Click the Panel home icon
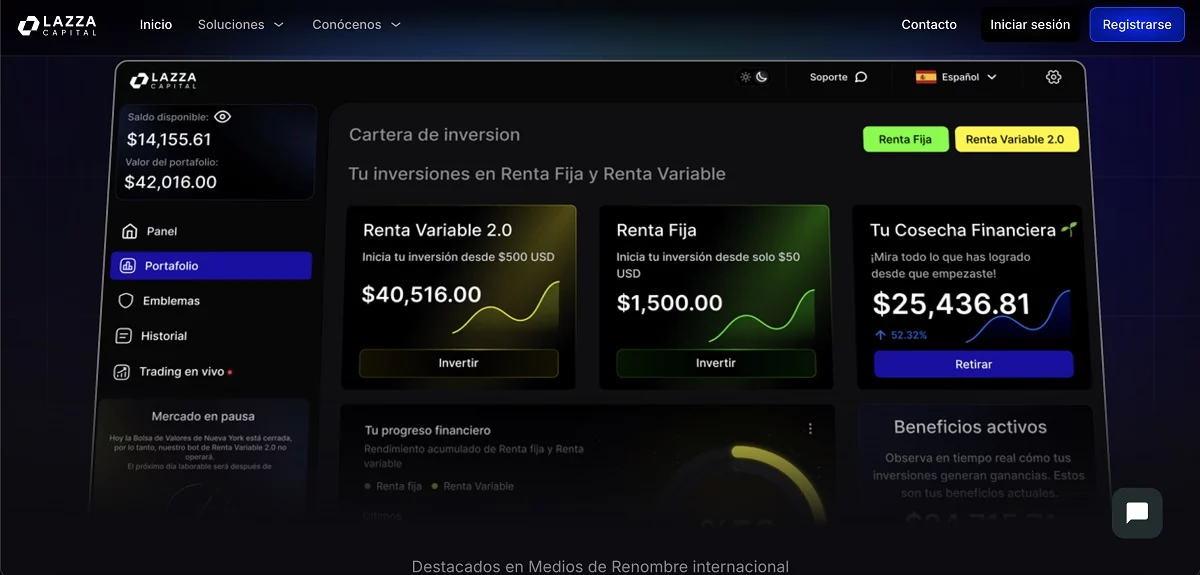Viewport: 1200px width, 575px height. point(129,232)
